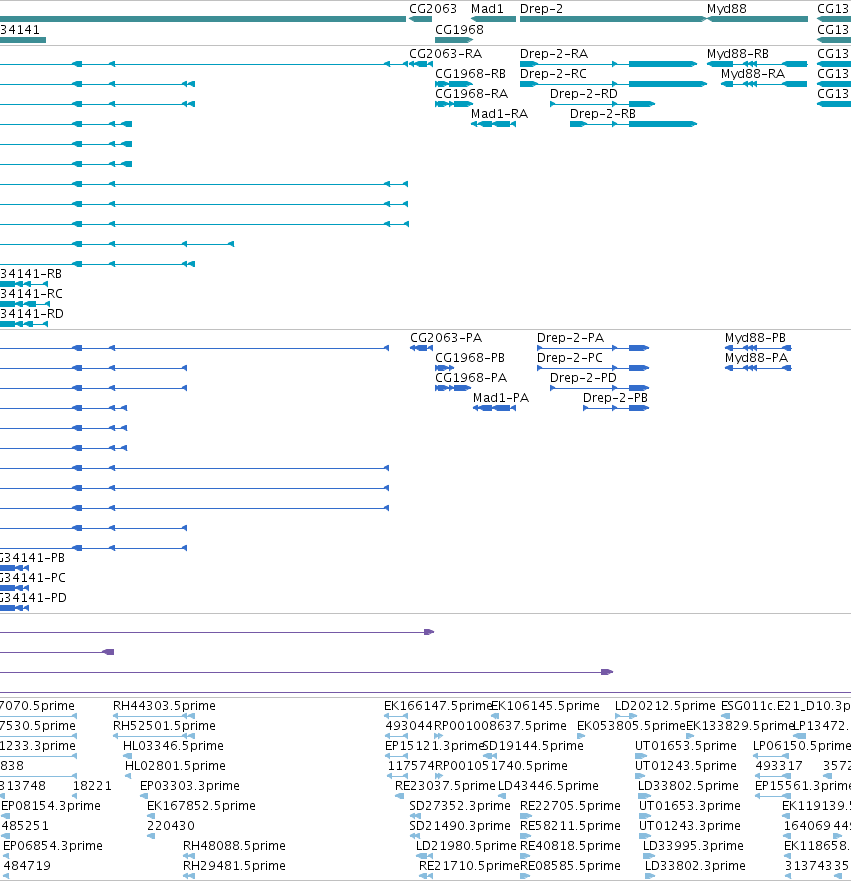Click the teal Myd88 gene bar glyph

(x=757, y=19)
